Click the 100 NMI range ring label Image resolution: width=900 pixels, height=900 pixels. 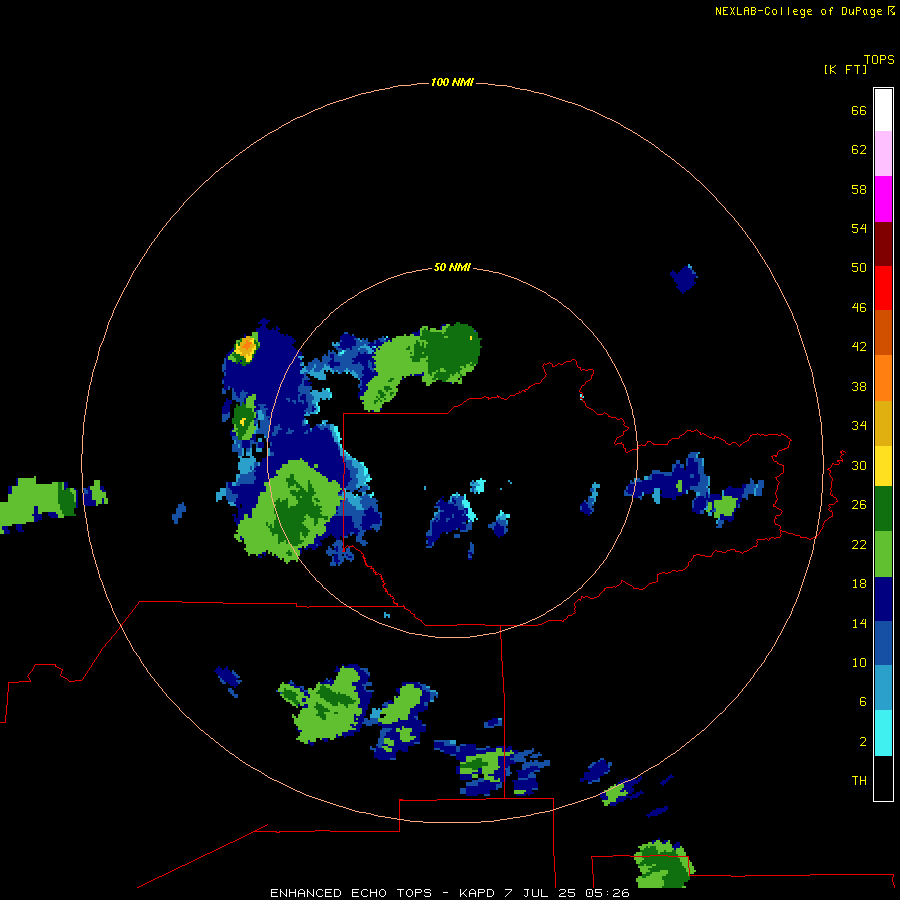452,82
